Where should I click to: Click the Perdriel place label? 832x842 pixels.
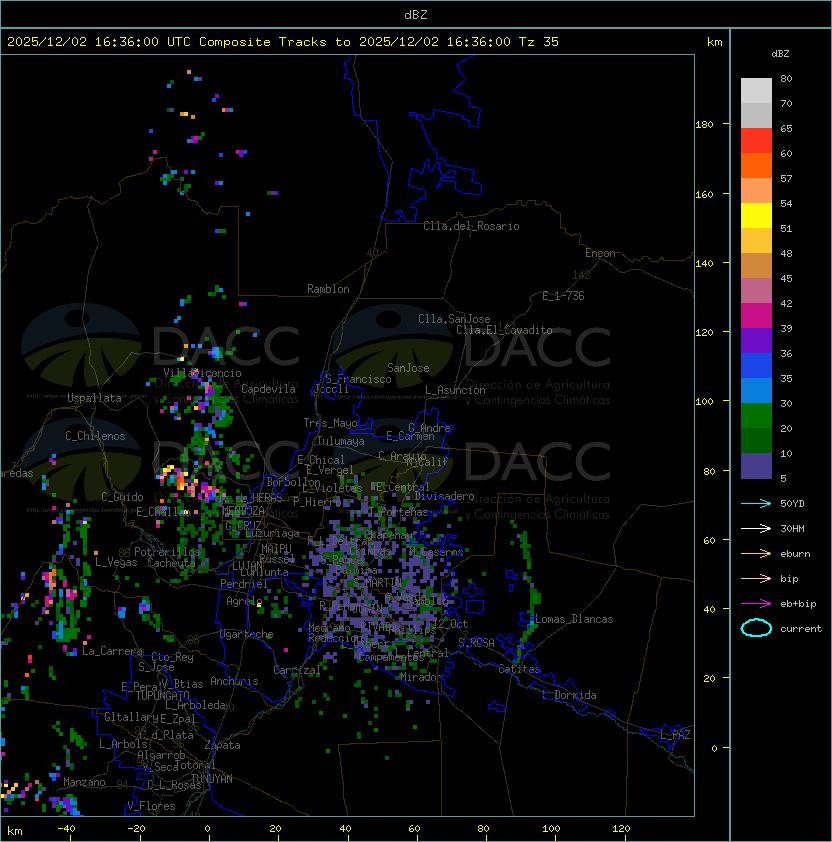[244, 583]
